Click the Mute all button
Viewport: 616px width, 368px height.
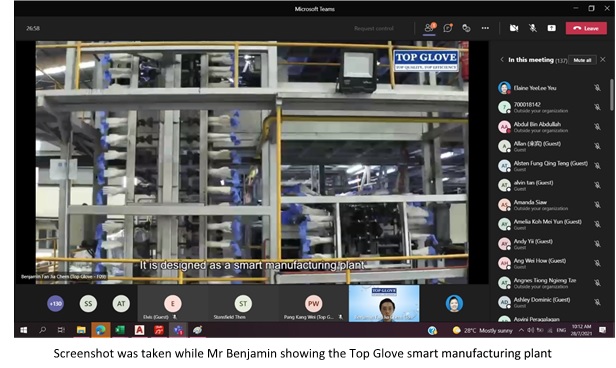click(582, 60)
